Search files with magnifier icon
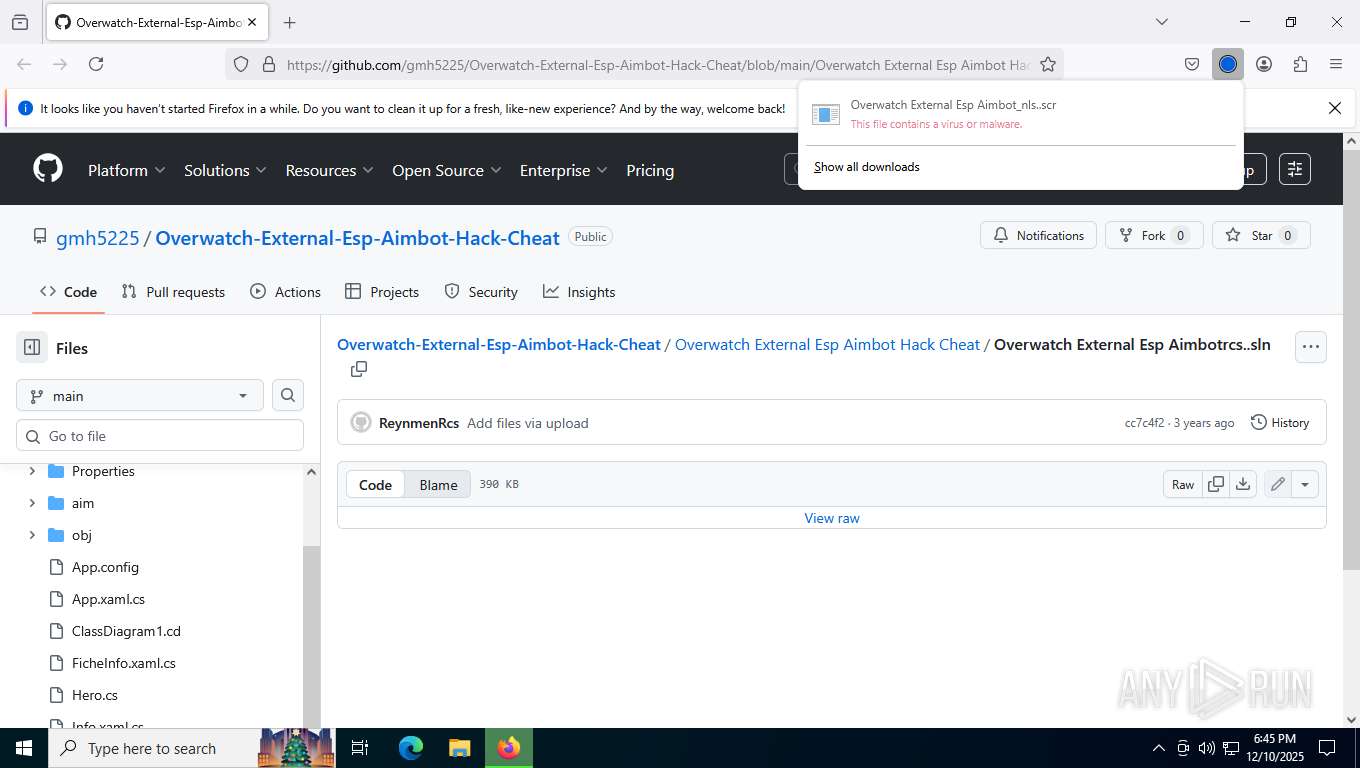The height and width of the screenshot is (768, 1360). tap(288, 396)
